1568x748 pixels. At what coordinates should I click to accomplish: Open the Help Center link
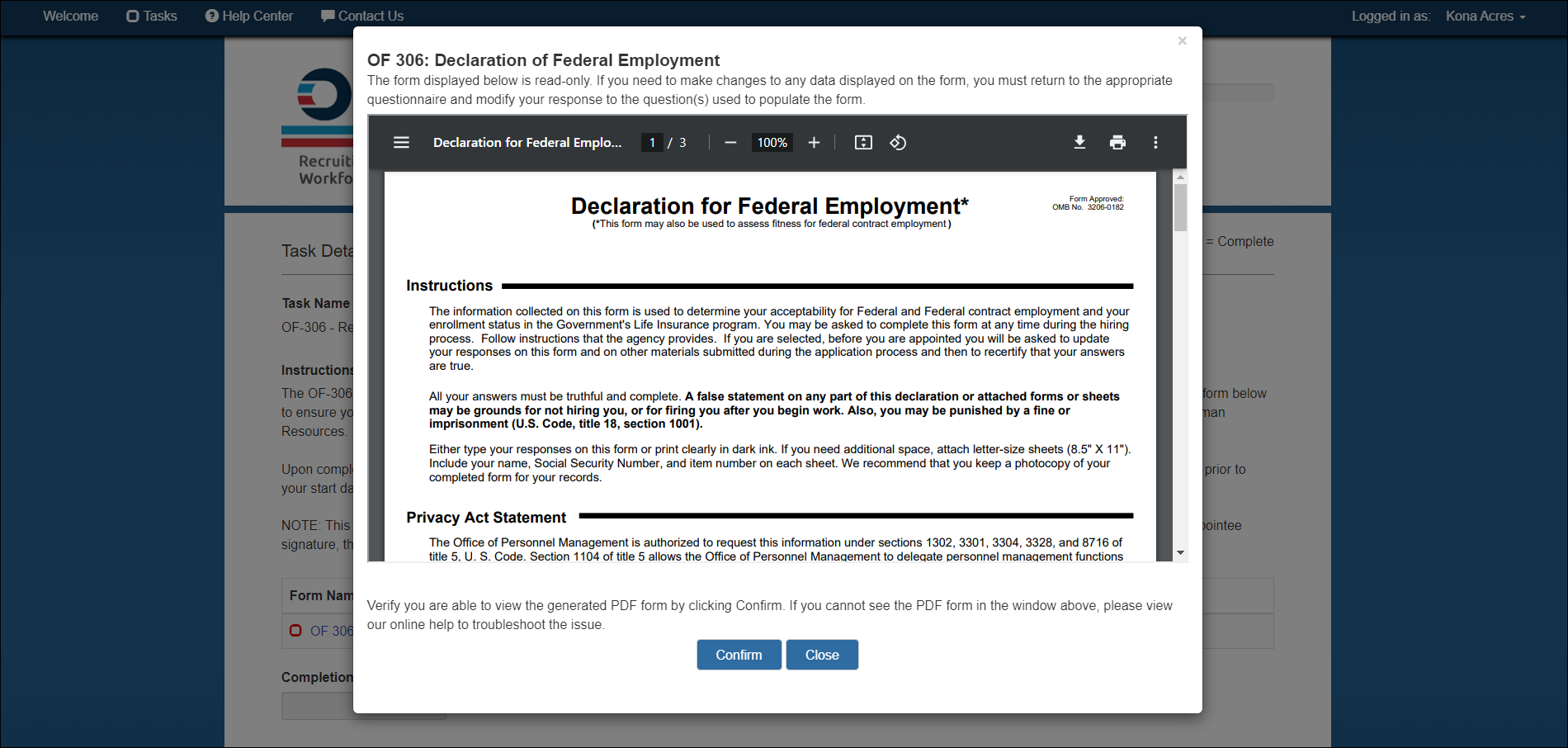tap(249, 16)
